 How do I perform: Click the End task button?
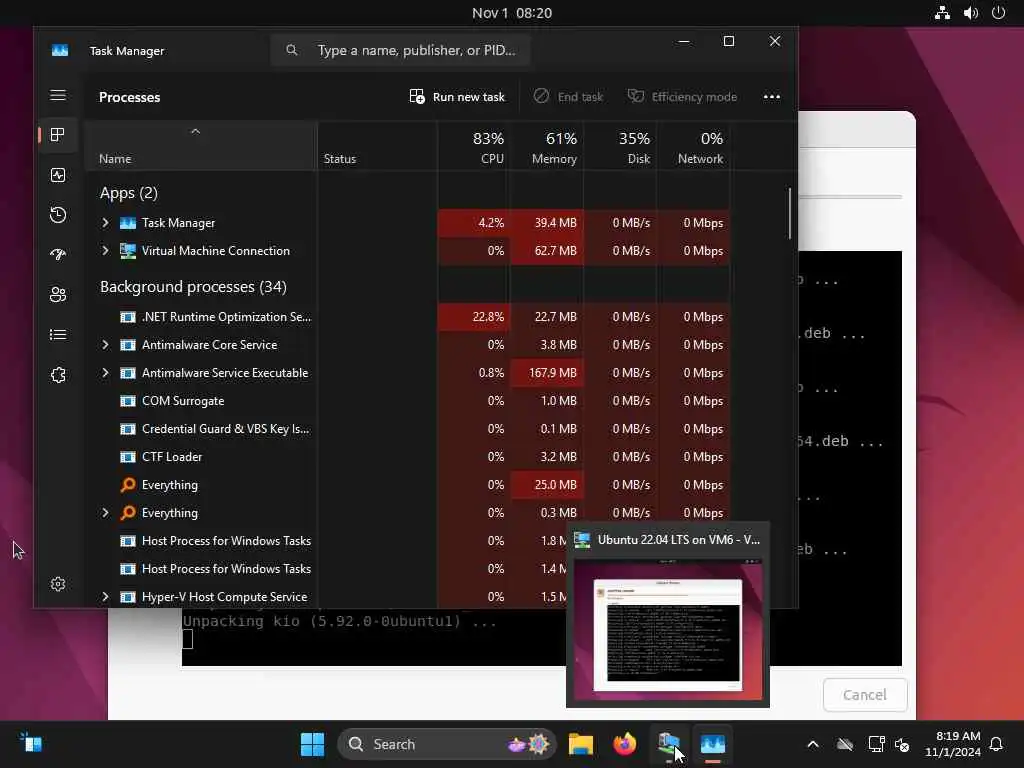(x=568, y=97)
